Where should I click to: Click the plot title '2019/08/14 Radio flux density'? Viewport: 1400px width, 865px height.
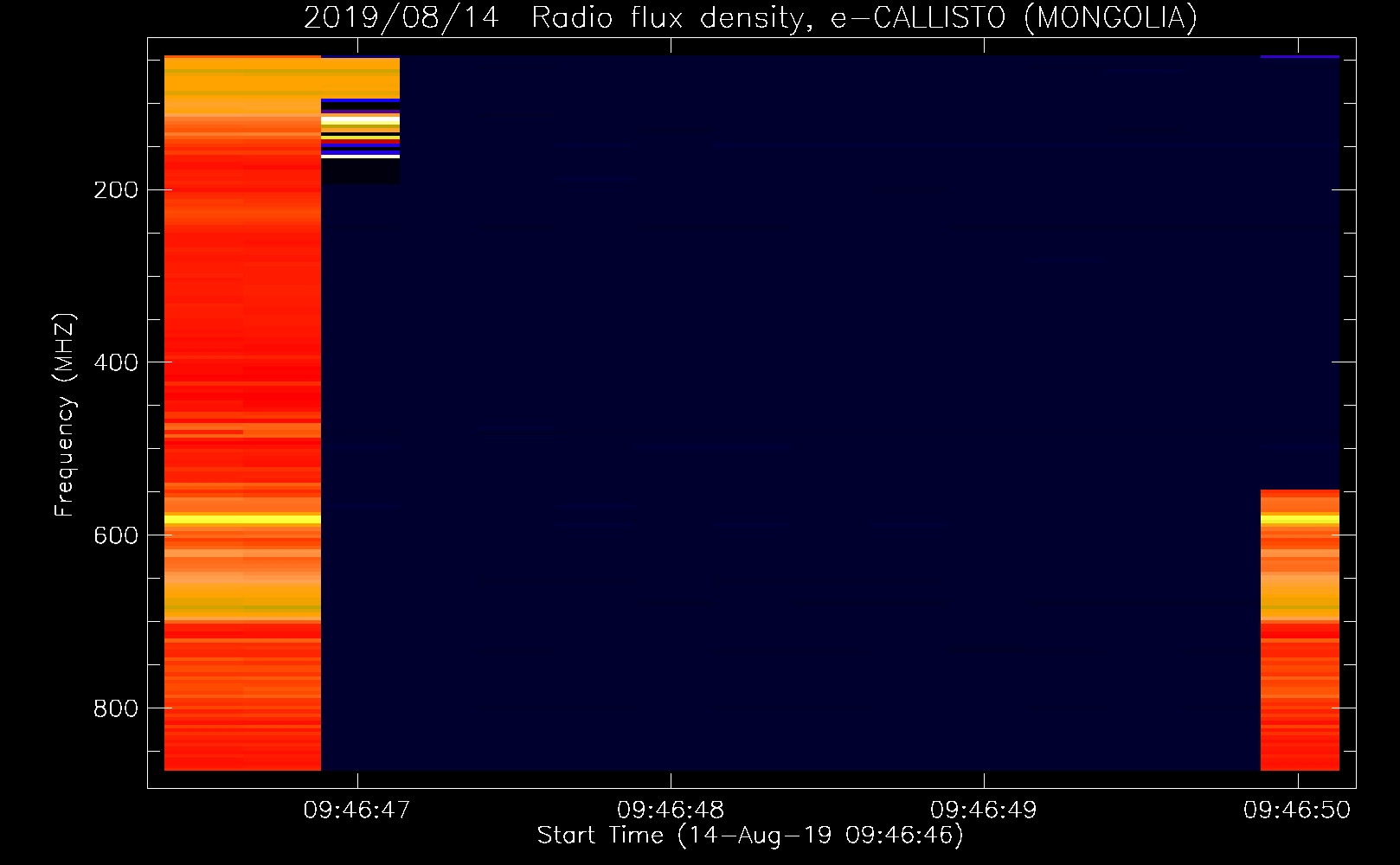[x=750, y=17]
